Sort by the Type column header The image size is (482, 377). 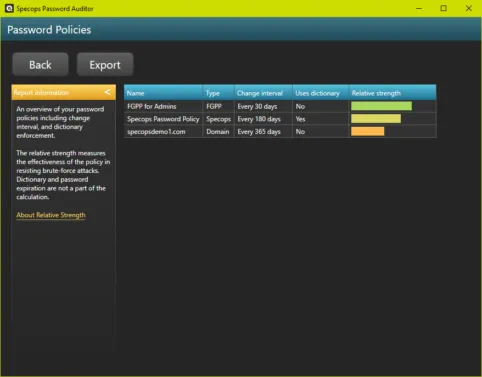[x=219, y=93]
